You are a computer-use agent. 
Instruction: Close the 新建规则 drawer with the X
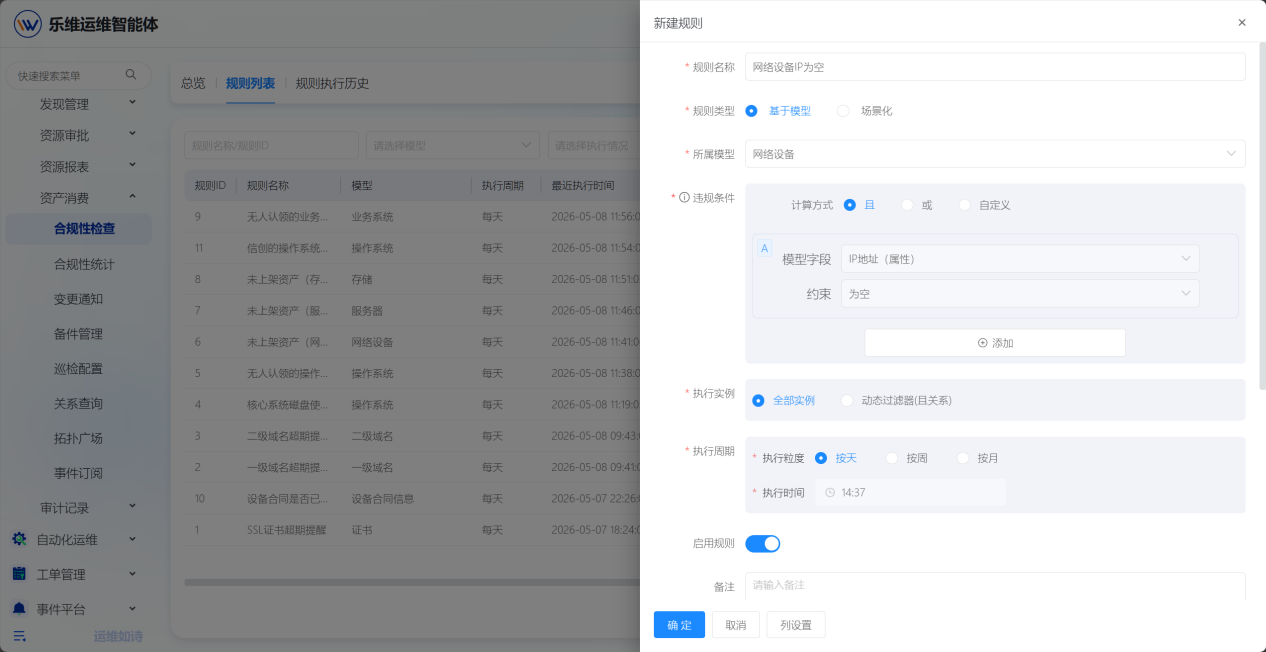pyautogui.click(x=1242, y=22)
